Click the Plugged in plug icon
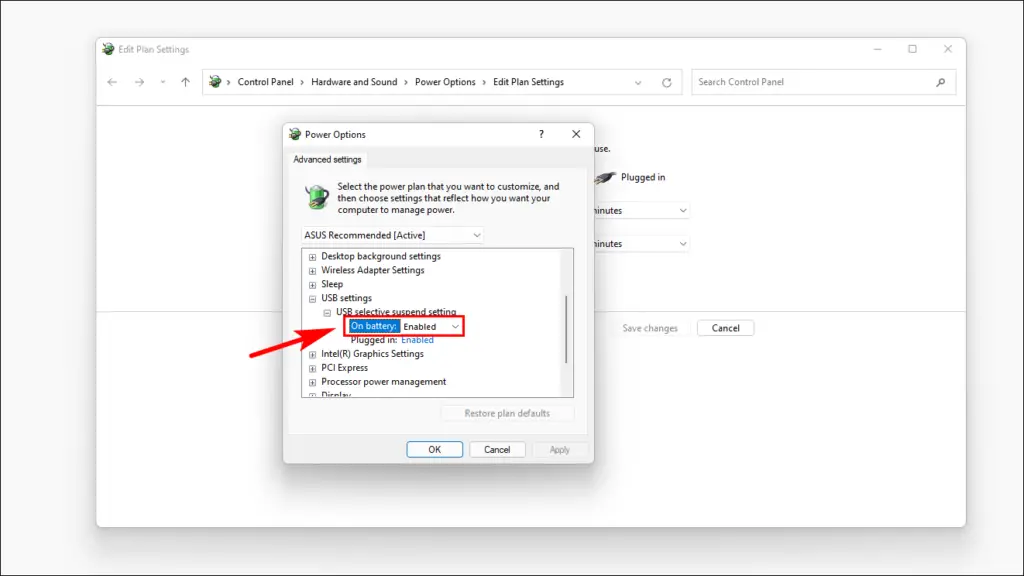 point(605,177)
